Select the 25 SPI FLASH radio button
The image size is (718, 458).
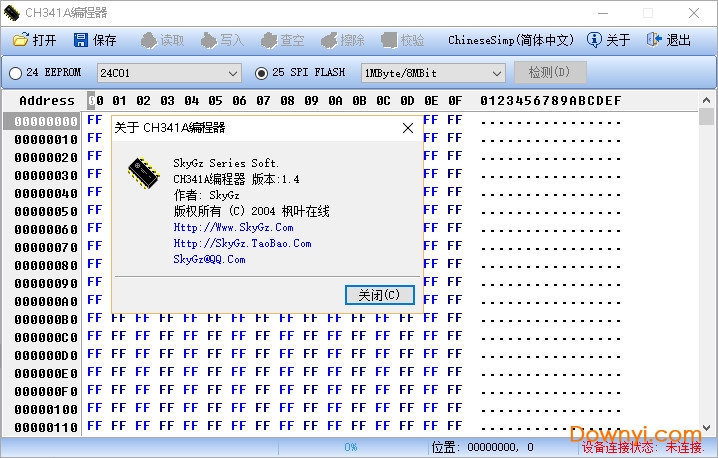pyautogui.click(x=262, y=73)
